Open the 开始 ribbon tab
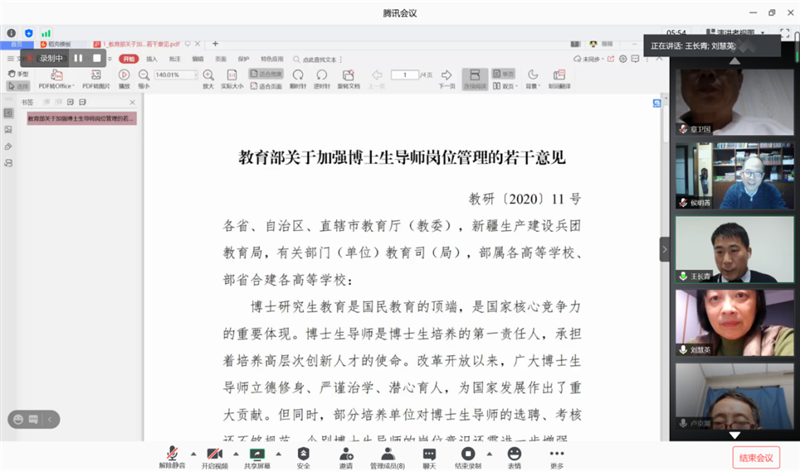The height and width of the screenshot is (471, 800). [129, 59]
